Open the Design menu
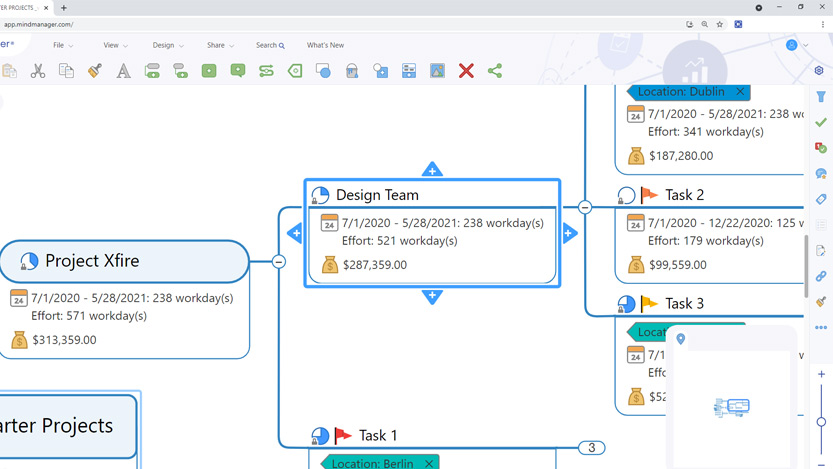833x469 pixels. coord(168,45)
